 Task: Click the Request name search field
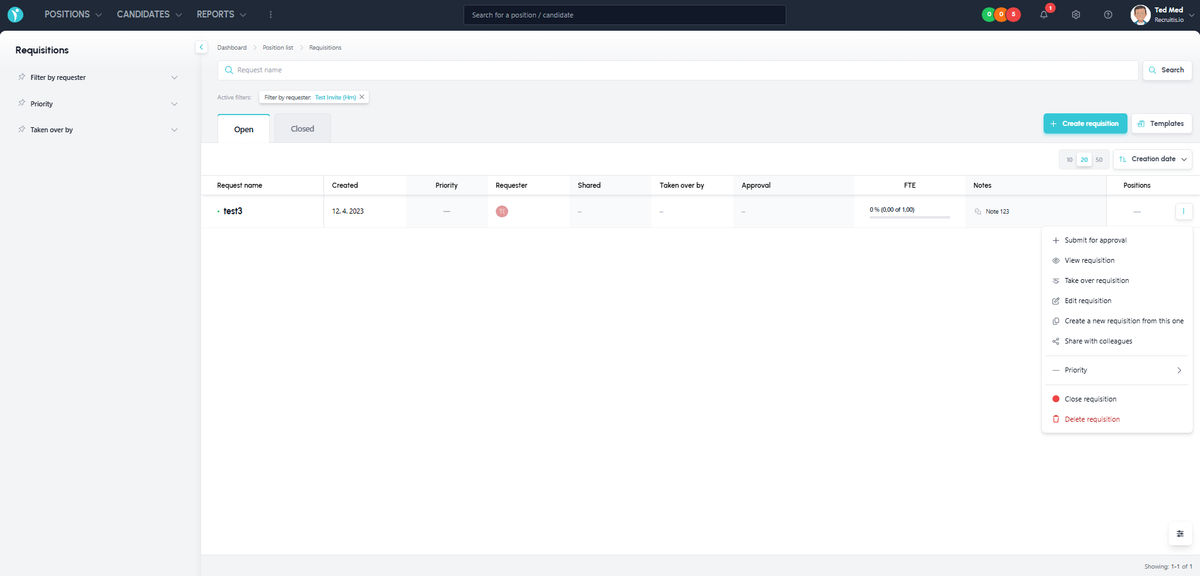678,70
